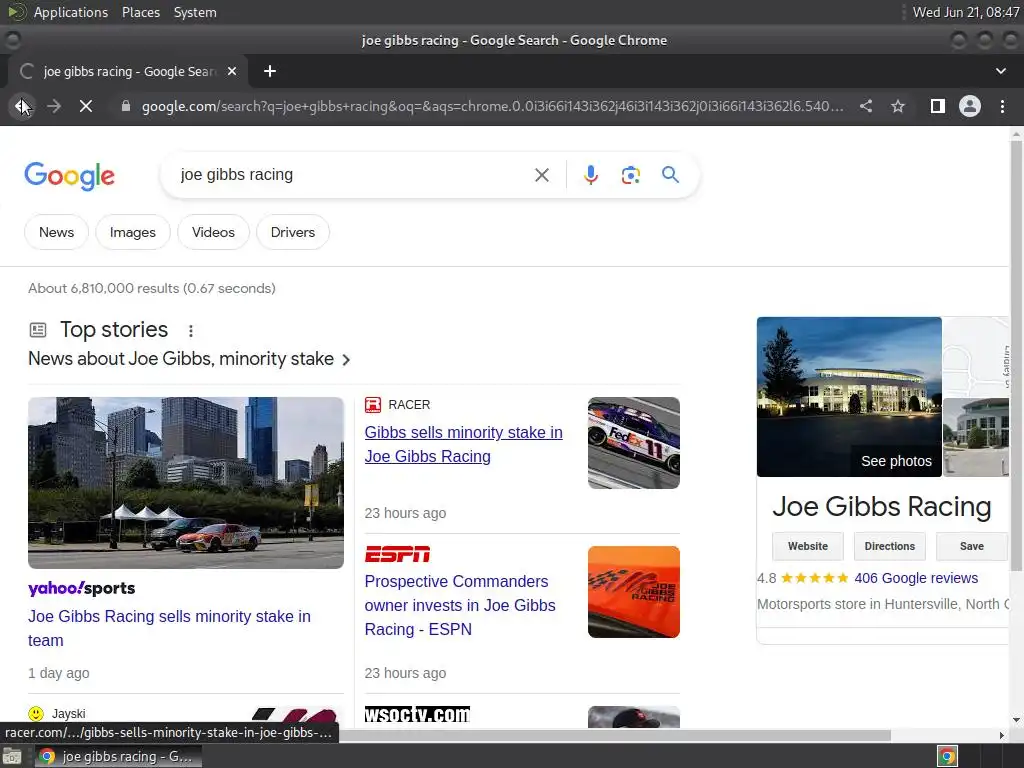The width and height of the screenshot is (1024, 768).
Task: Select the Drivers filter chip
Action: pyautogui.click(x=293, y=232)
